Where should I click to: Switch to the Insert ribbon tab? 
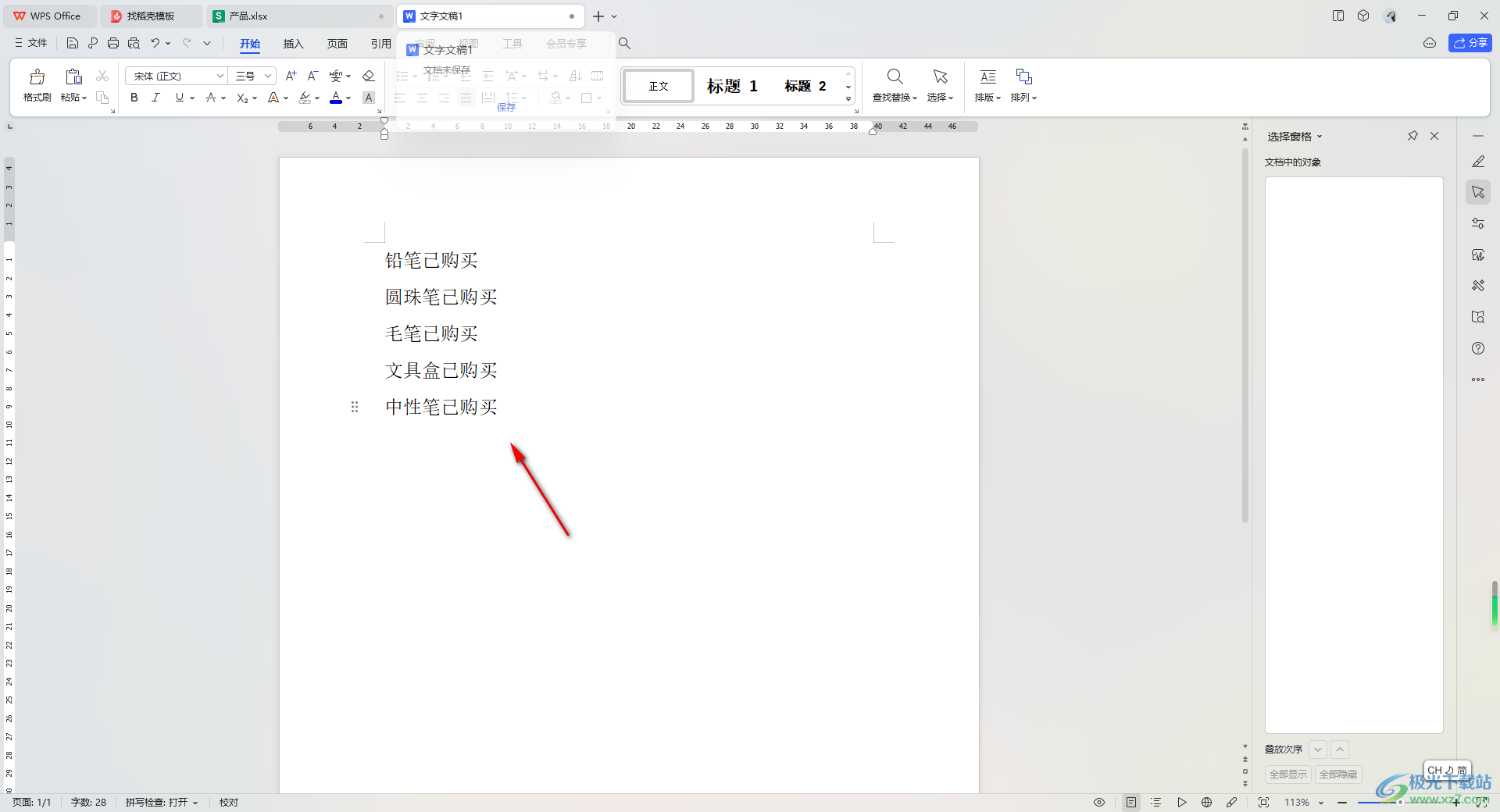click(x=293, y=44)
